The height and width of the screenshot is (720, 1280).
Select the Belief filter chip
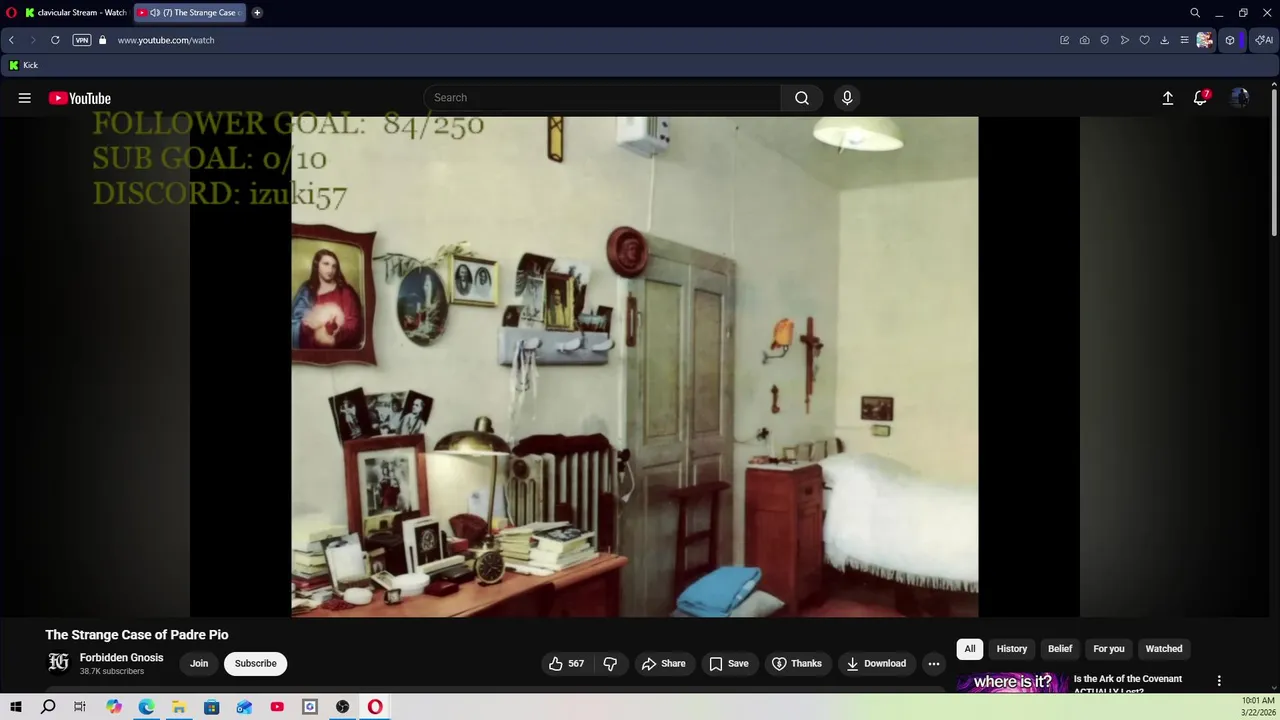(1060, 649)
